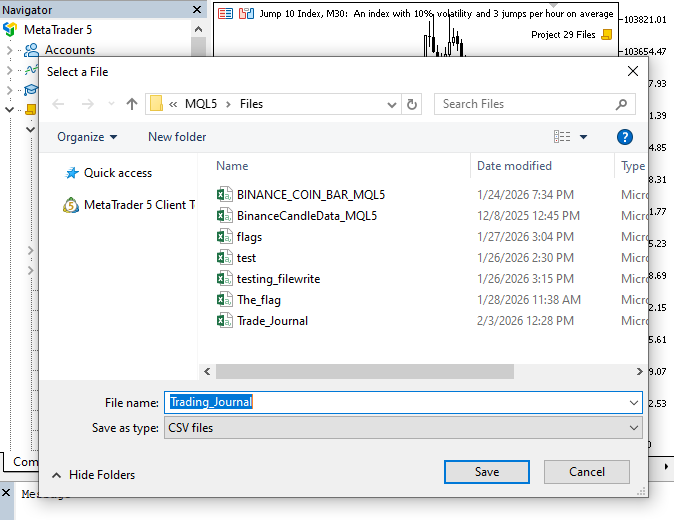
Task: Click Excel icon of testing_filewrite
Action: point(225,278)
